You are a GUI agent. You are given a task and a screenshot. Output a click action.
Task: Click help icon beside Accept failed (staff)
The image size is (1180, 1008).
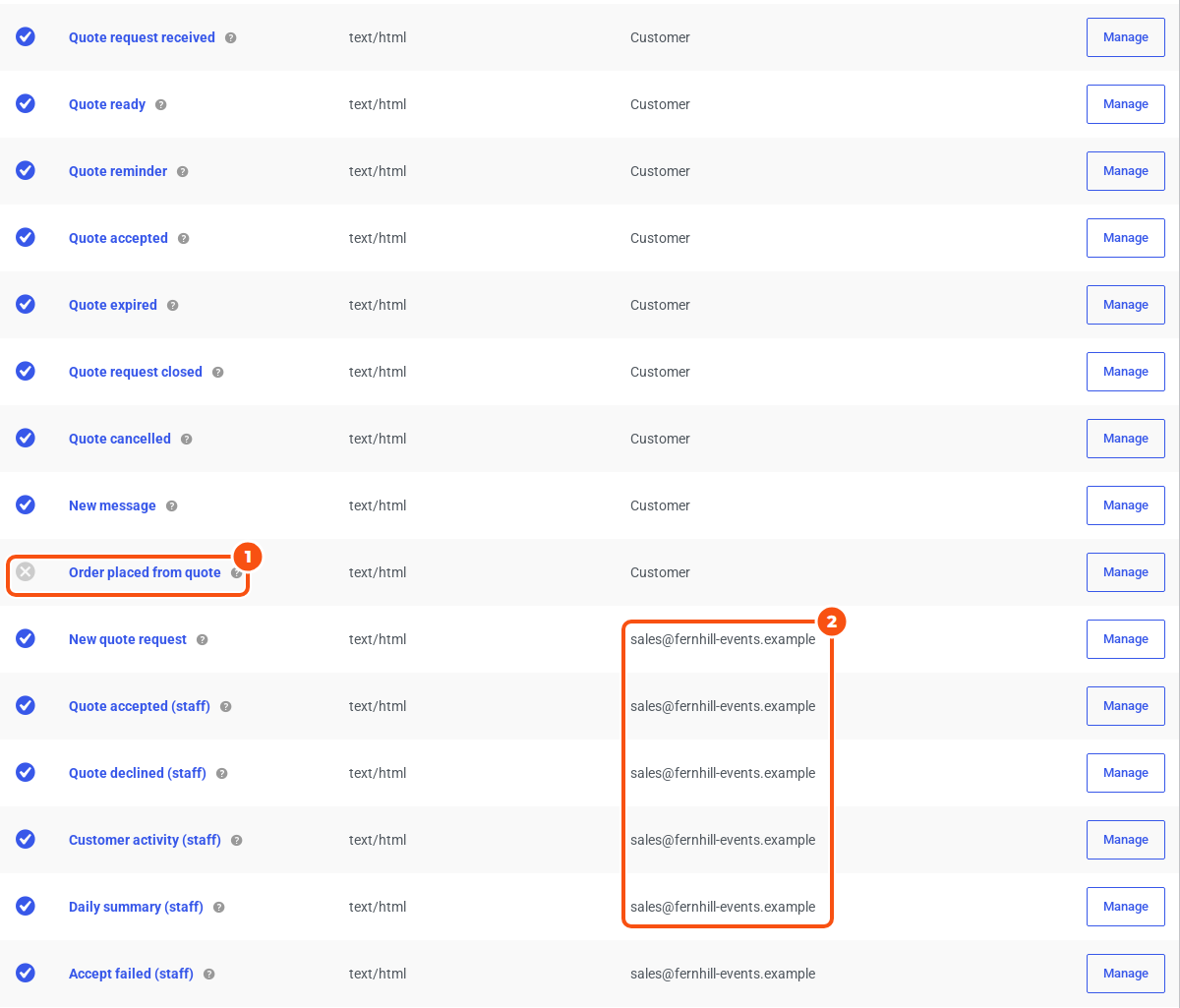[209, 974]
